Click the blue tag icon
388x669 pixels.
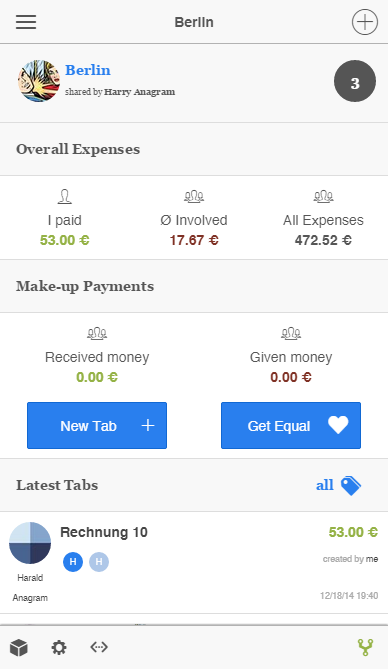(351, 486)
